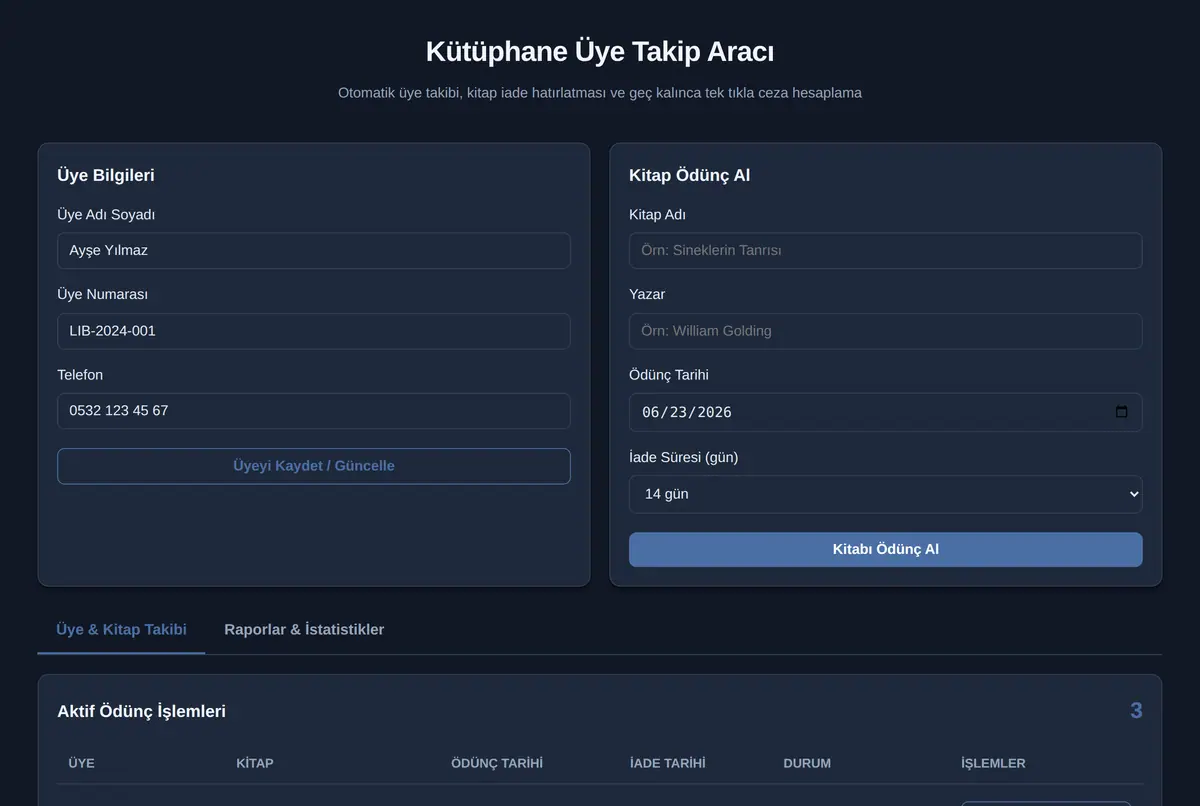
Task: Click the ÜYE column header
Action: [82, 763]
